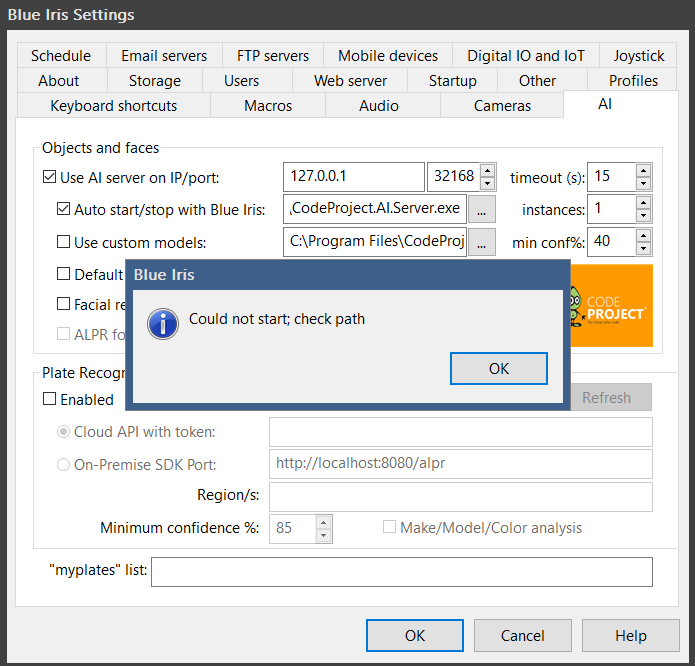Open the FTP servers tab

click(x=273, y=55)
